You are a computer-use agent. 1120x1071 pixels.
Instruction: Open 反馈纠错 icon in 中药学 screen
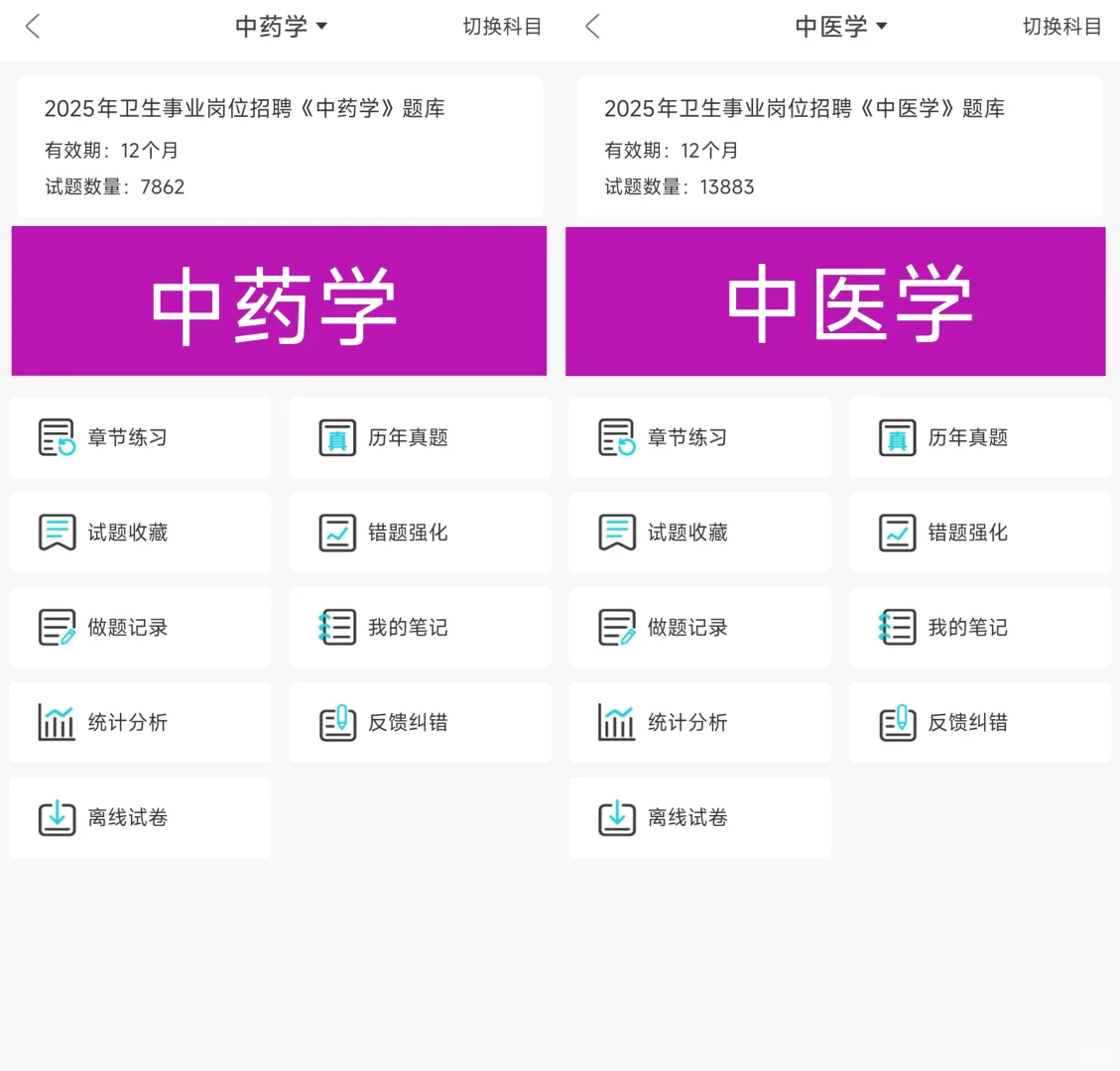[337, 723]
